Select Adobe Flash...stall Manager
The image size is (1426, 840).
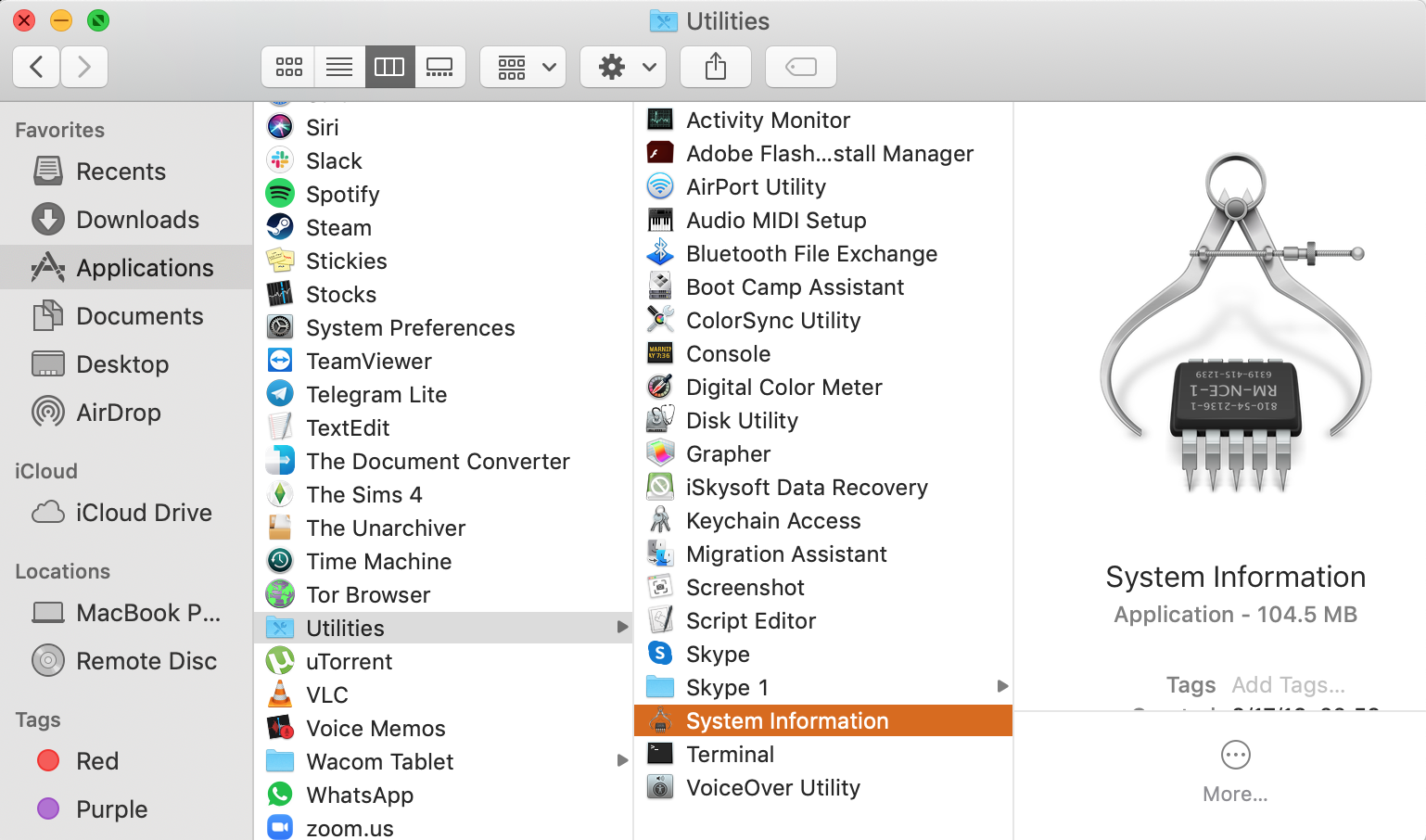point(823,153)
